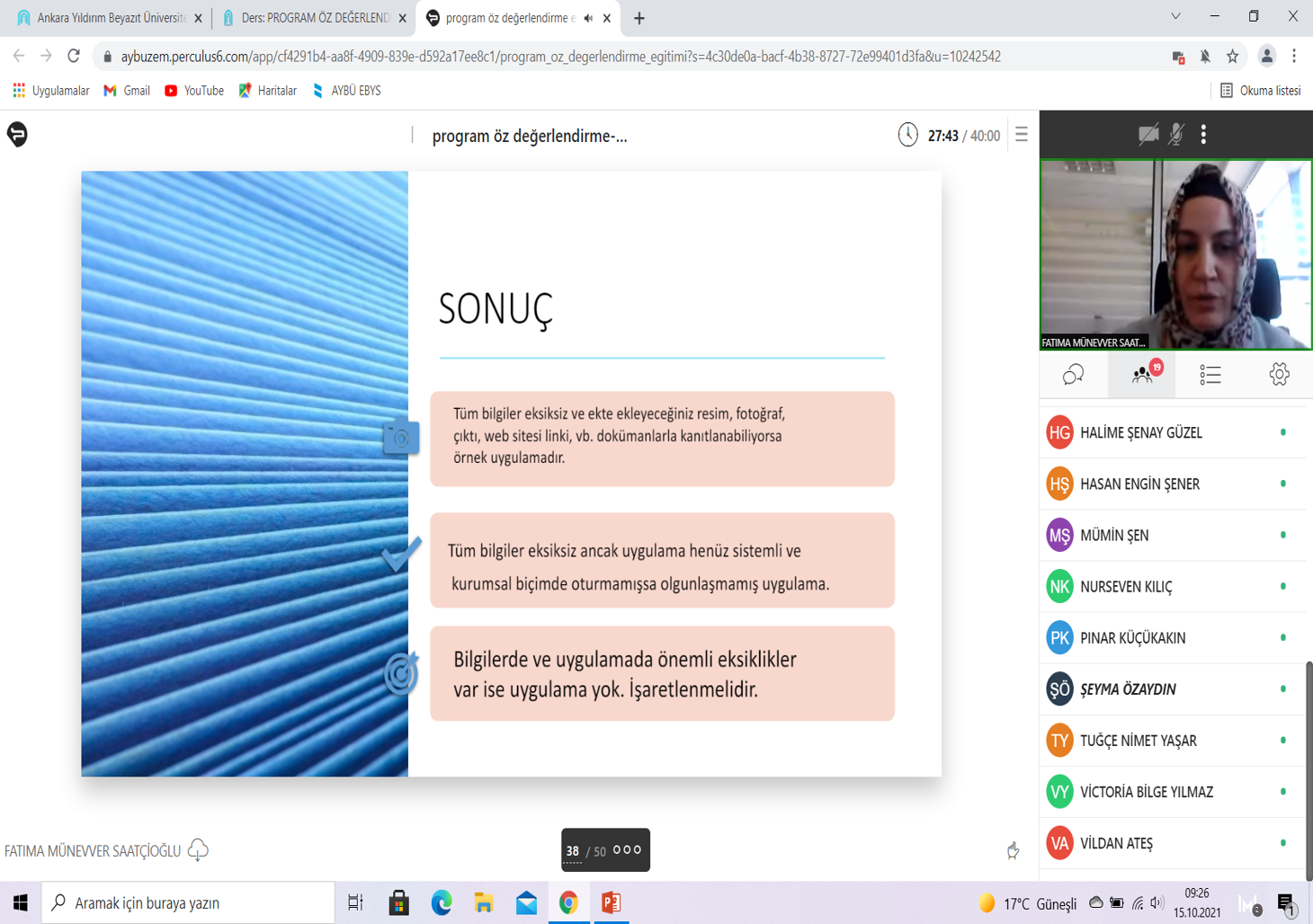Mute the tab audio speaker icon
The height and width of the screenshot is (924, 1313).
click(x=588, y=18)
